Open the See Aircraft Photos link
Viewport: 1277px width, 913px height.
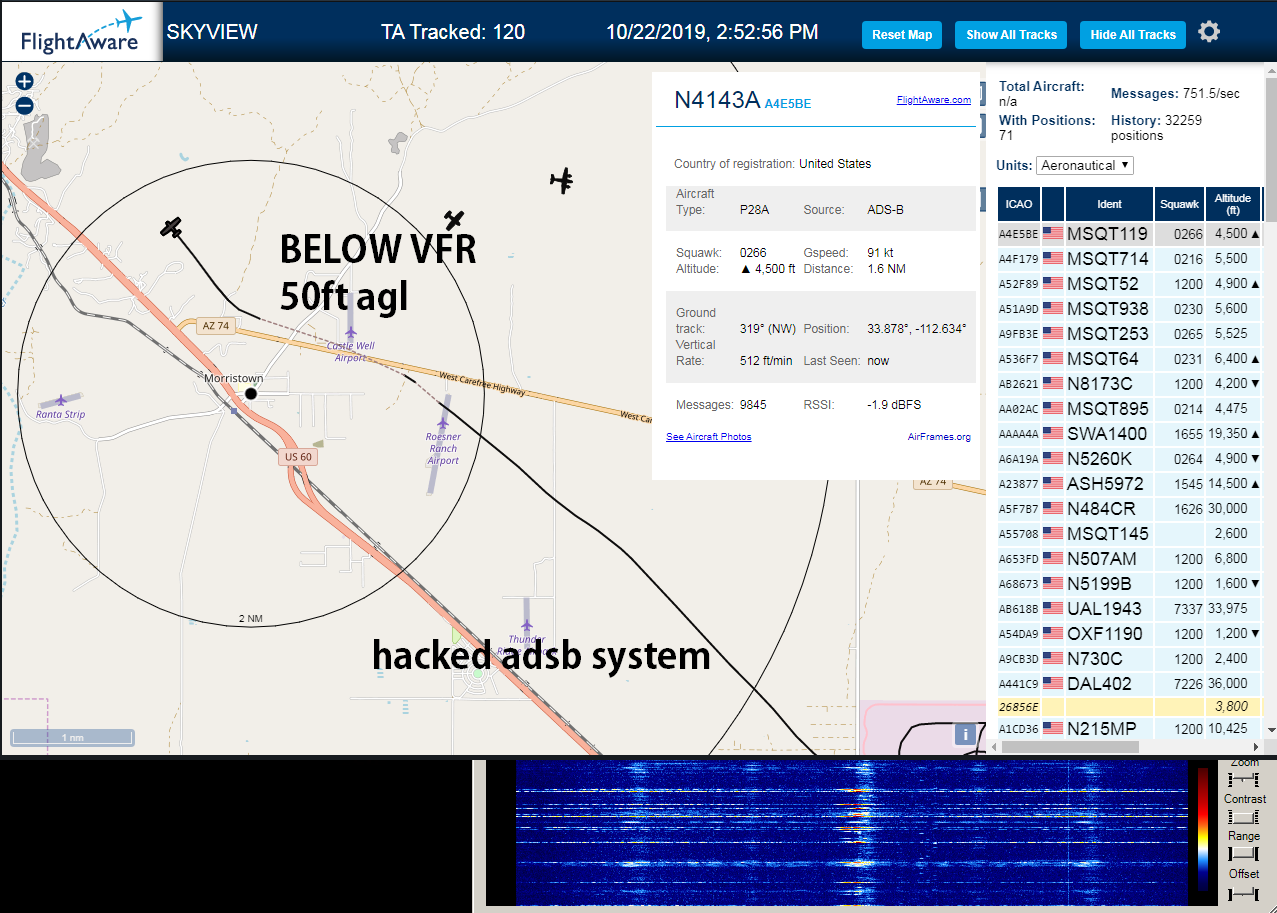(x=709, y=437)
